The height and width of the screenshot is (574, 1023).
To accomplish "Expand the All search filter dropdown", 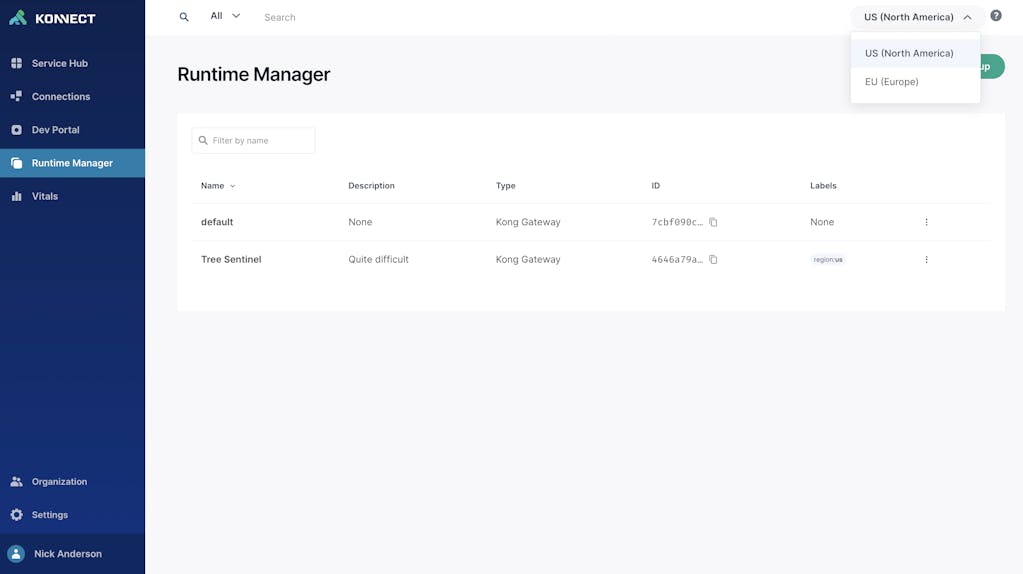I will [x=225, y=16].
